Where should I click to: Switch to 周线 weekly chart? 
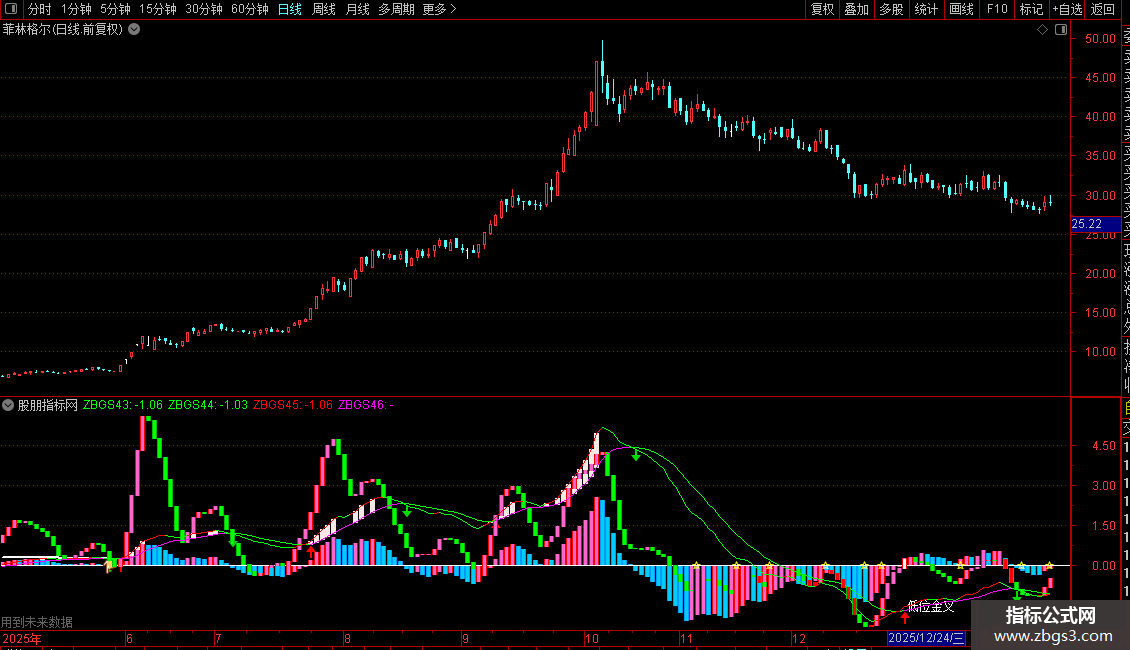[324, 9]
